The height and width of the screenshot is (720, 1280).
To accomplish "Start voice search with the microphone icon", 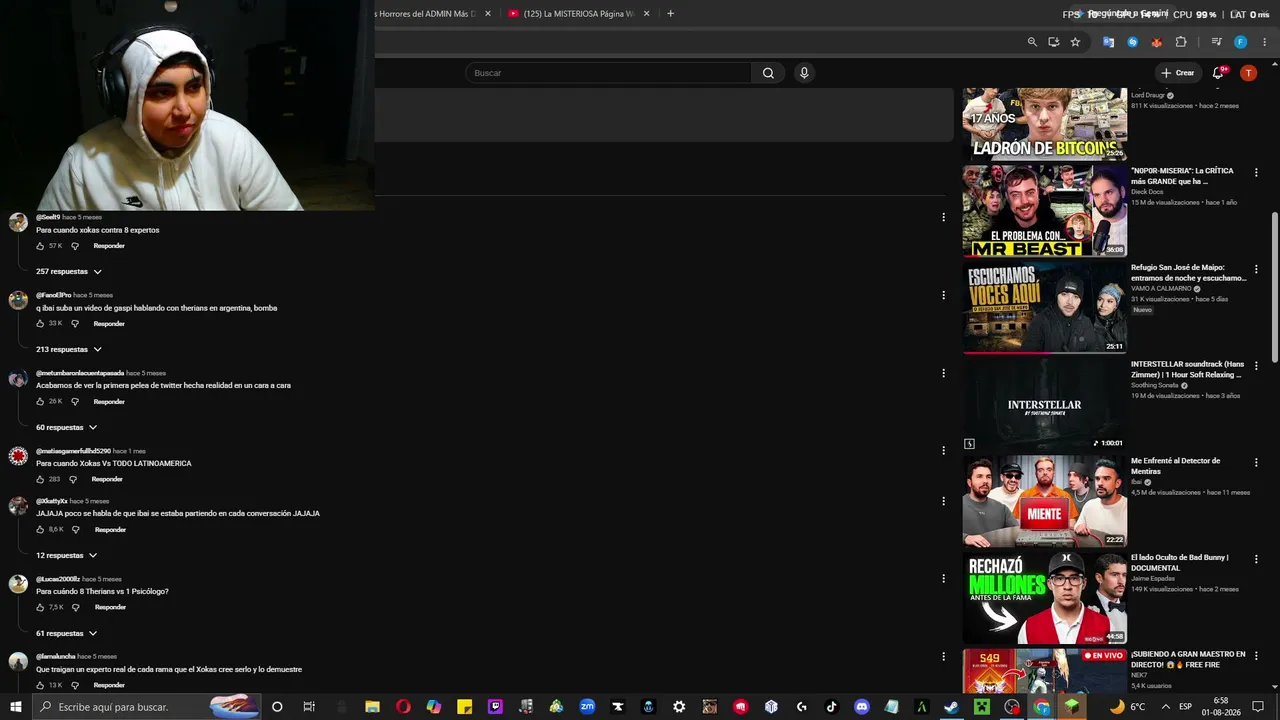I will (x=804, y=73).
